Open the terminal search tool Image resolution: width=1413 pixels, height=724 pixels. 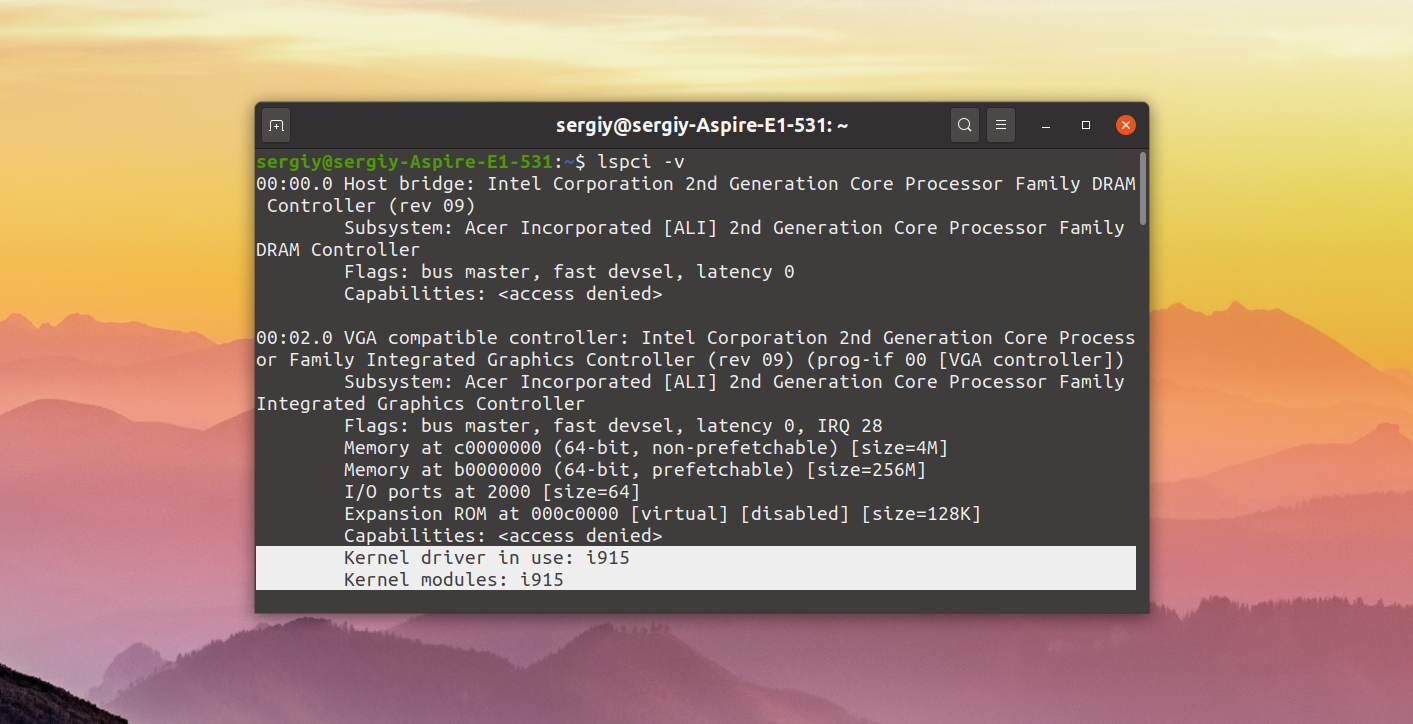coord(964,125)
